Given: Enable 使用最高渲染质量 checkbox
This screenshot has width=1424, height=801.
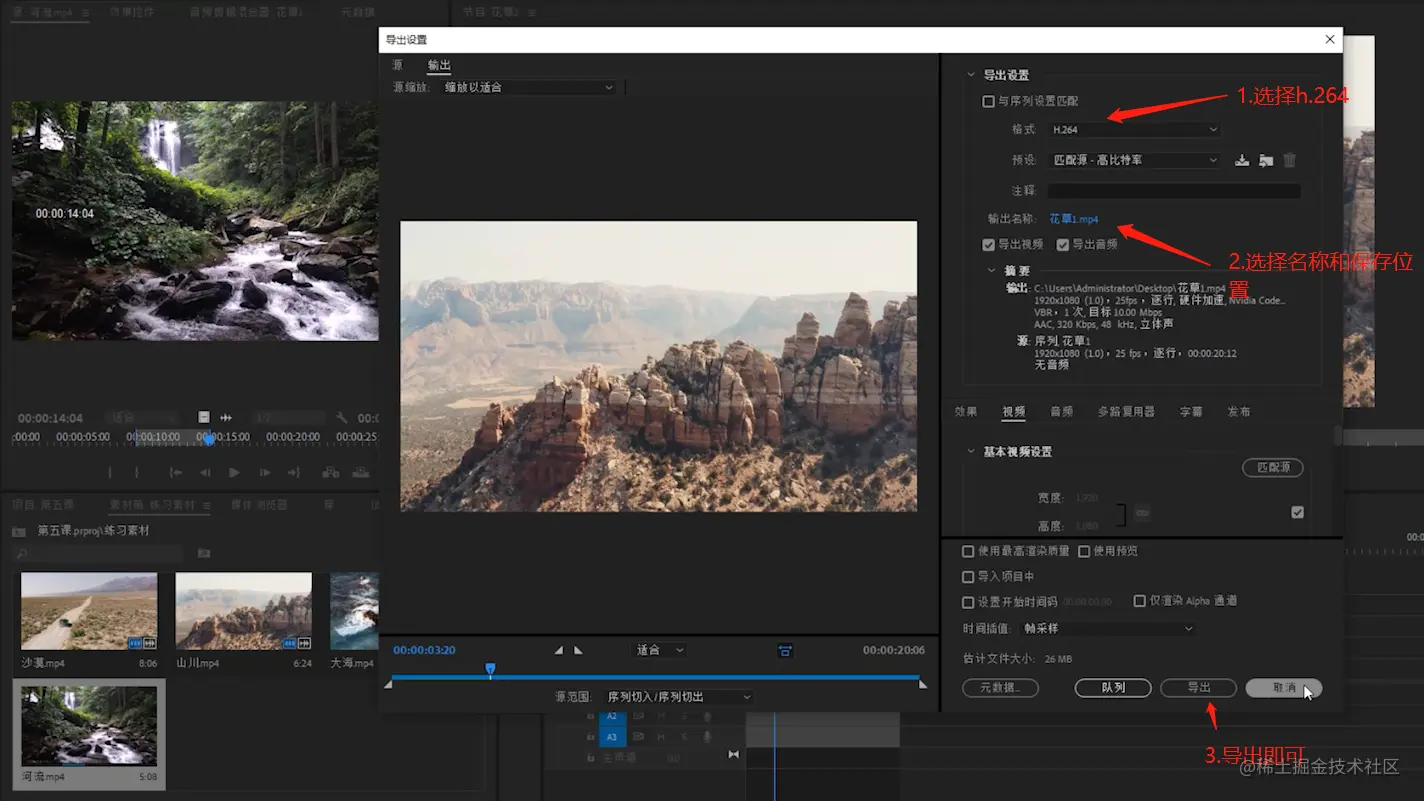Looking at the screenshot, I should [x=968, y=551].
